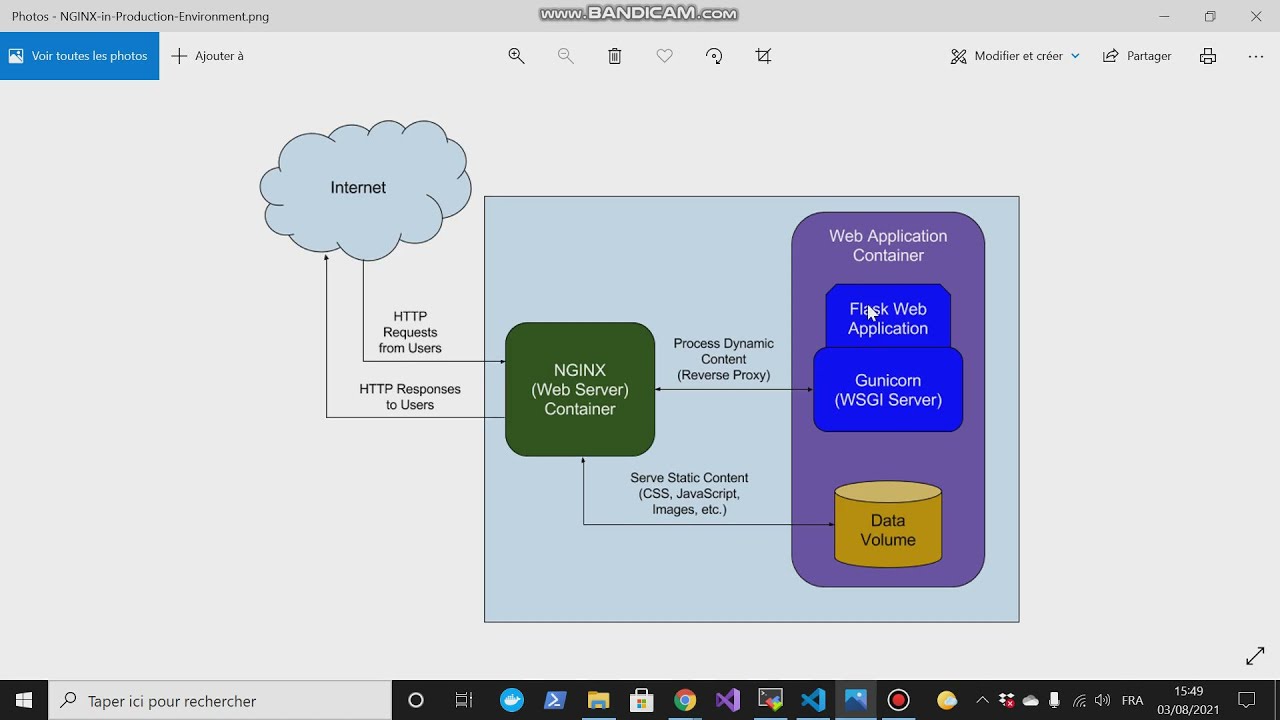Click the NGINX (Web Server) Container box
Screen dimensions: 1280x720
(x=580, y=389)
